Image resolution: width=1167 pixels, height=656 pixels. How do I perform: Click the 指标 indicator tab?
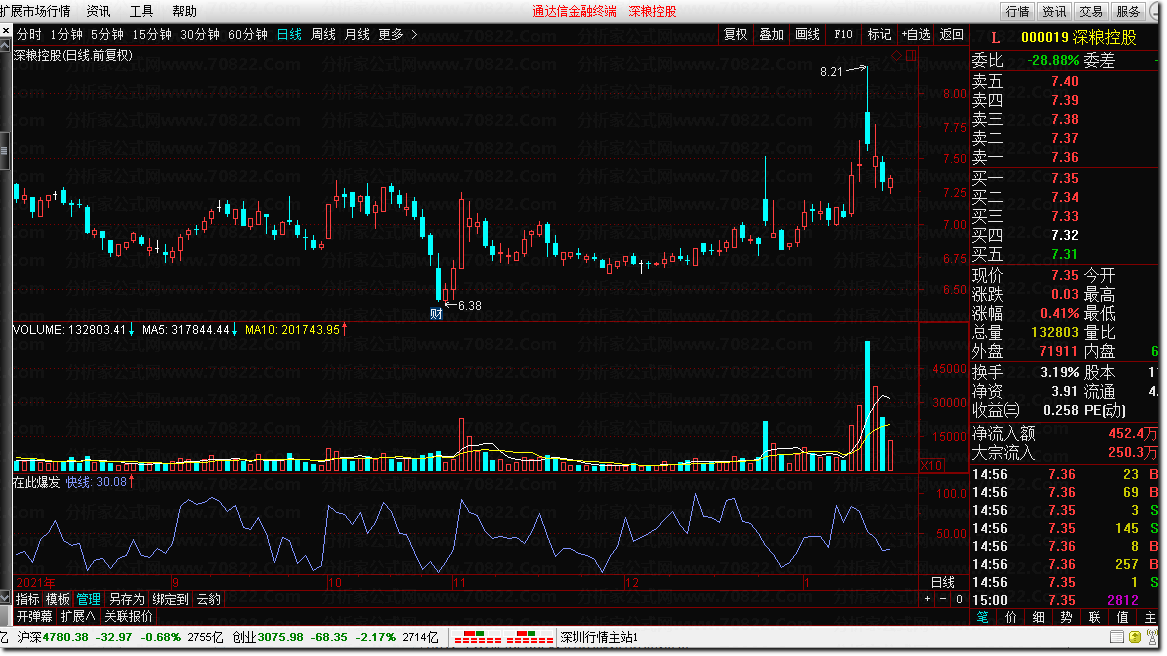click(x=28, y=599)
